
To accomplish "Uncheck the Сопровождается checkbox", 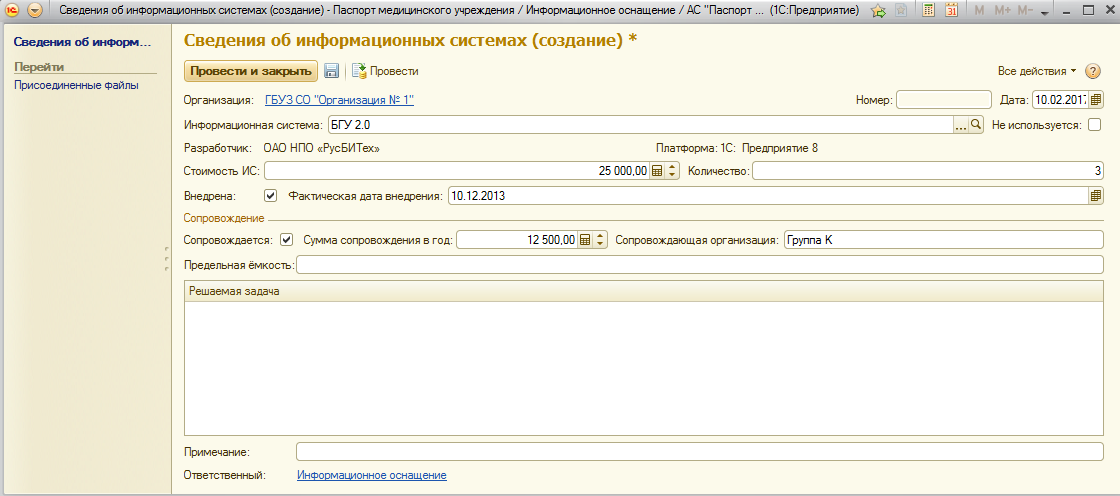I will click(287, 240).
